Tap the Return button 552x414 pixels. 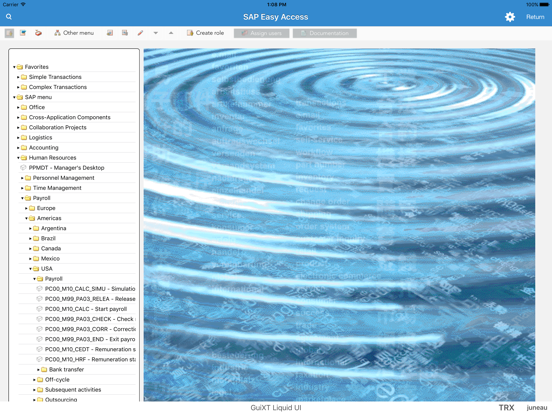click(535, 17)
